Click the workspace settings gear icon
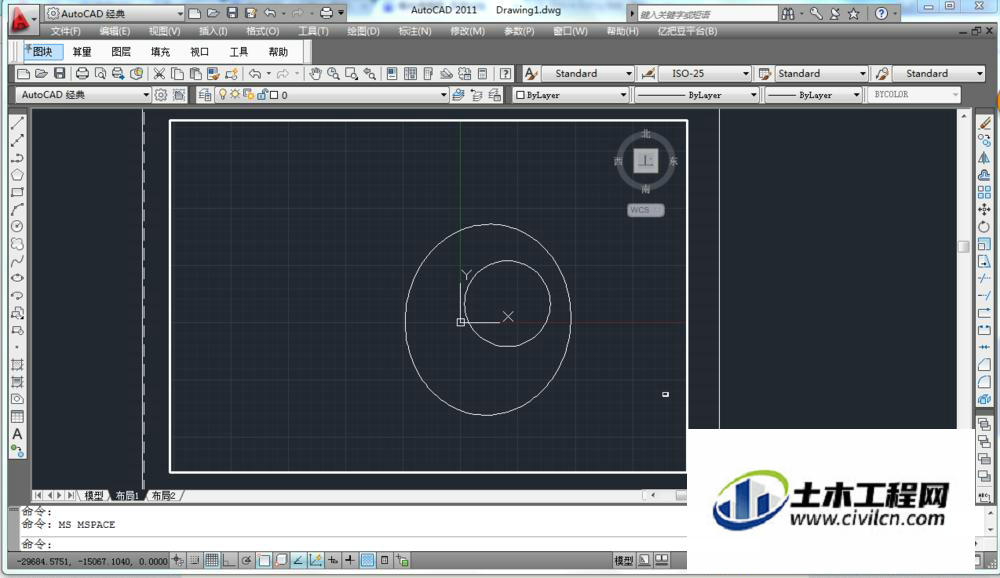 click(161, 95)
